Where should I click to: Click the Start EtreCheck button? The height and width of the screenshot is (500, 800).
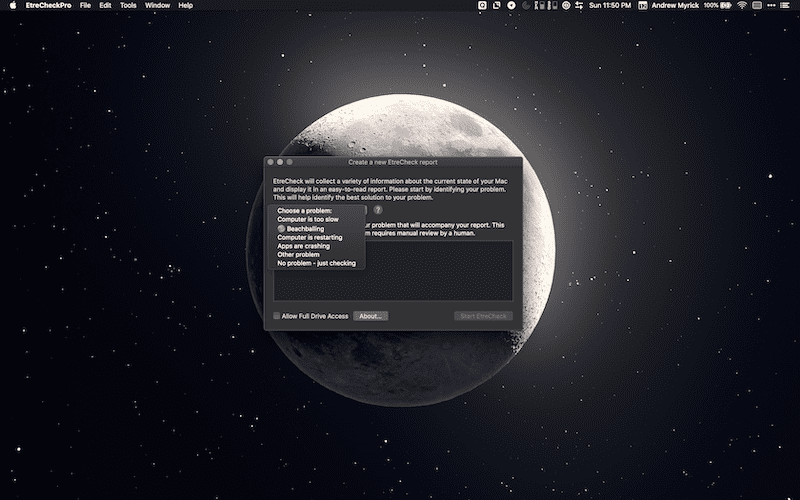[x=483, y=316]
